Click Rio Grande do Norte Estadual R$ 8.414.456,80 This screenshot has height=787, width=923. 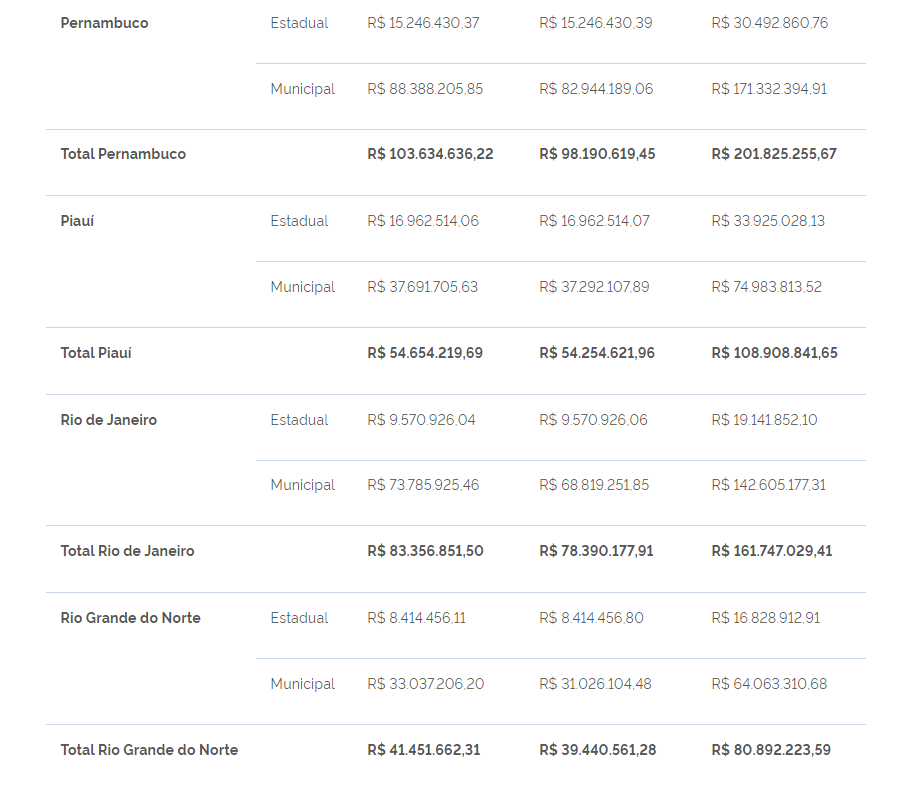(x=592, y=618)
